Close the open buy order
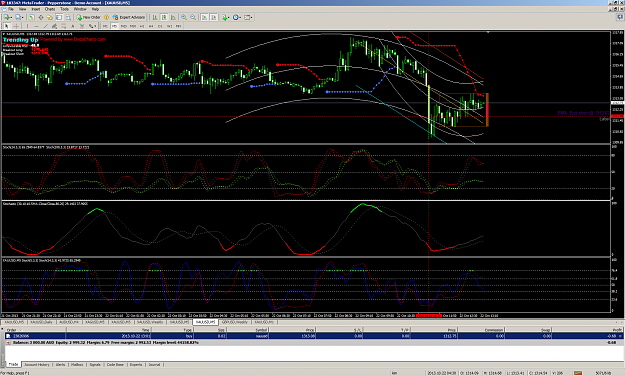This screenshot has height=376, width=625. coord(620,336)
